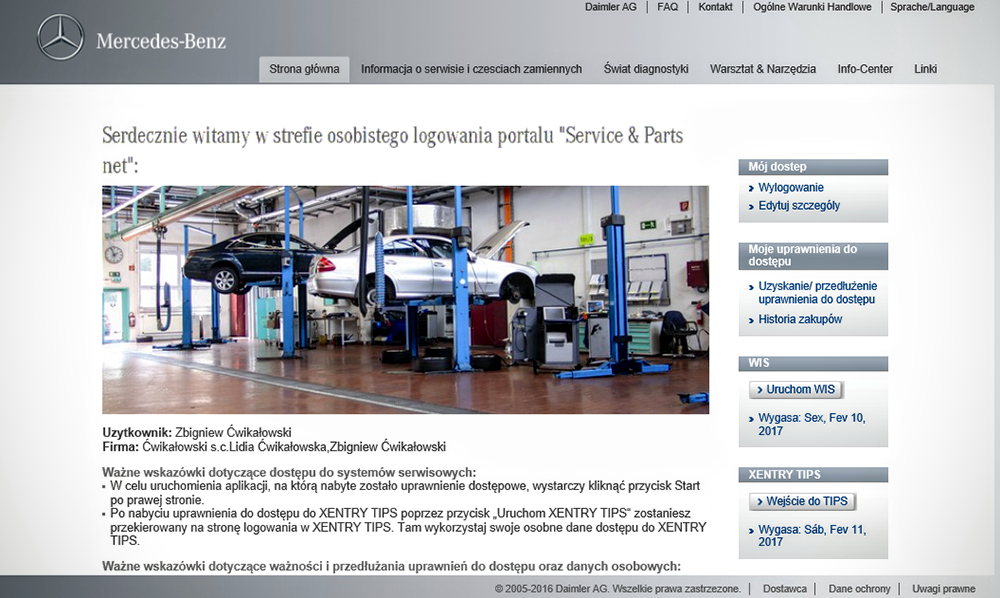This screenshot has width=1000, height=598.
Task: Launch WIS with Uruchom WIS button
Action: 796,390
